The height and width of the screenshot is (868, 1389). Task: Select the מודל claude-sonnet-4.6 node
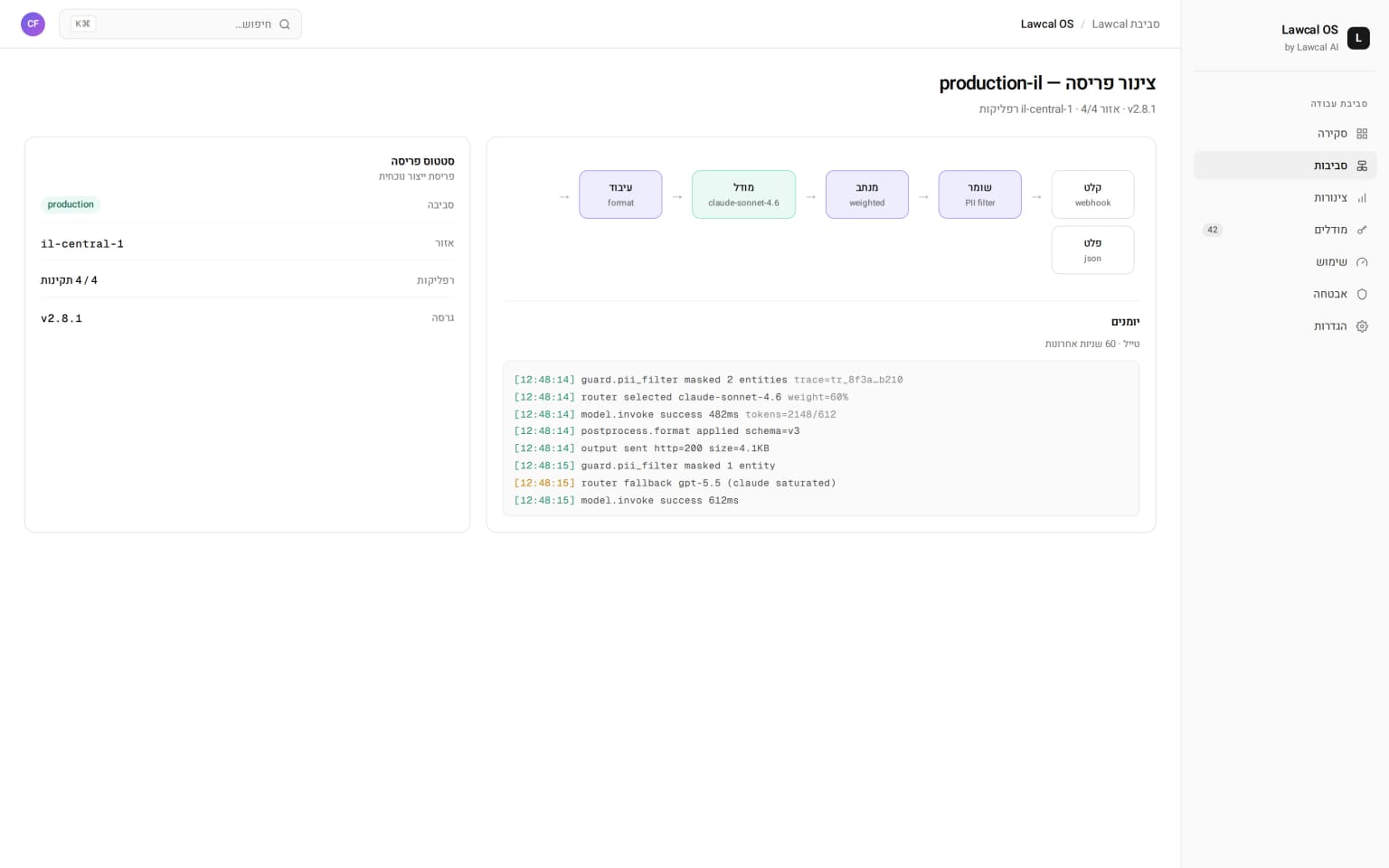point(743,194)
